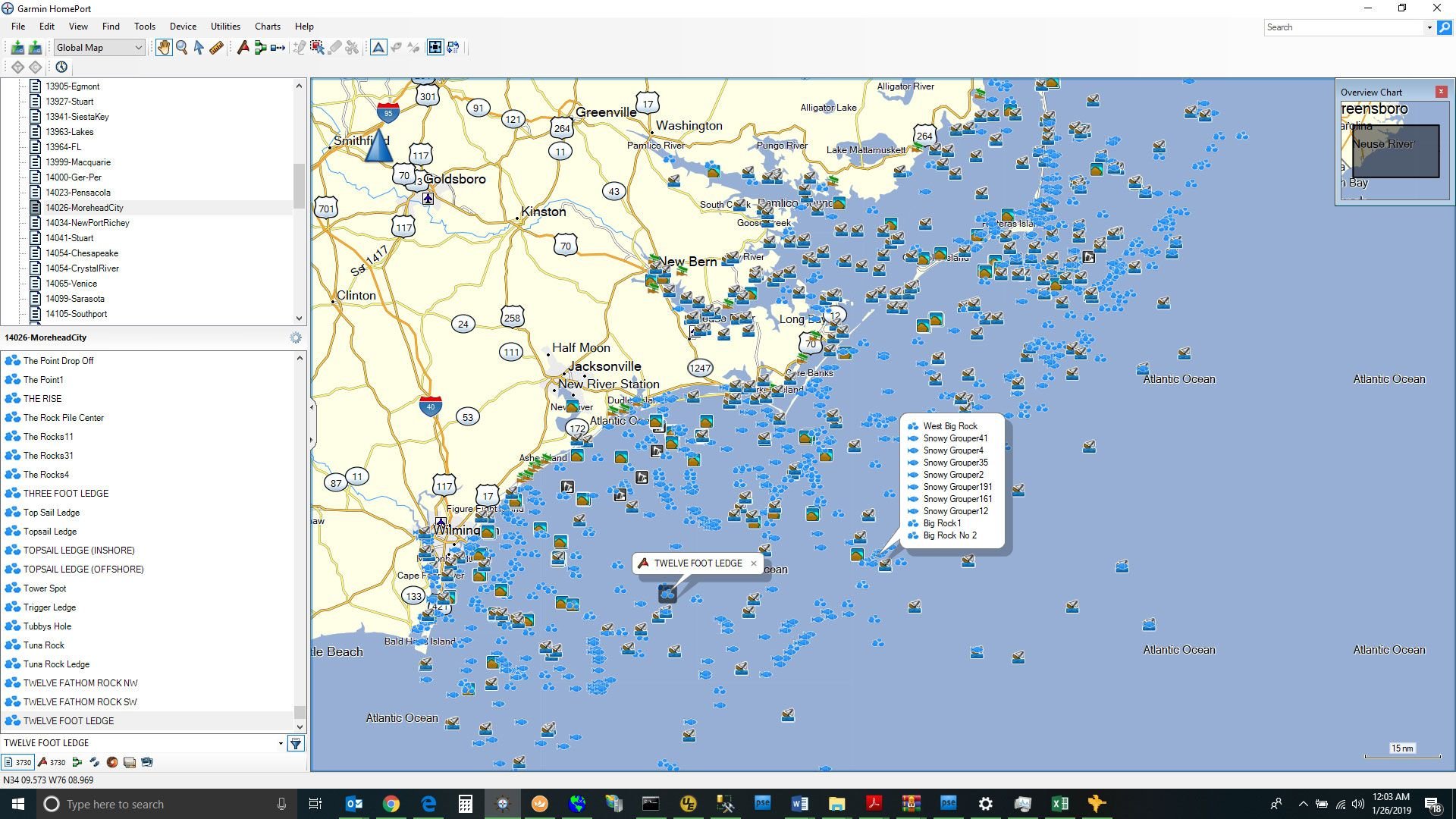Show waypoints filter flag 3730

tap(52, 762)
